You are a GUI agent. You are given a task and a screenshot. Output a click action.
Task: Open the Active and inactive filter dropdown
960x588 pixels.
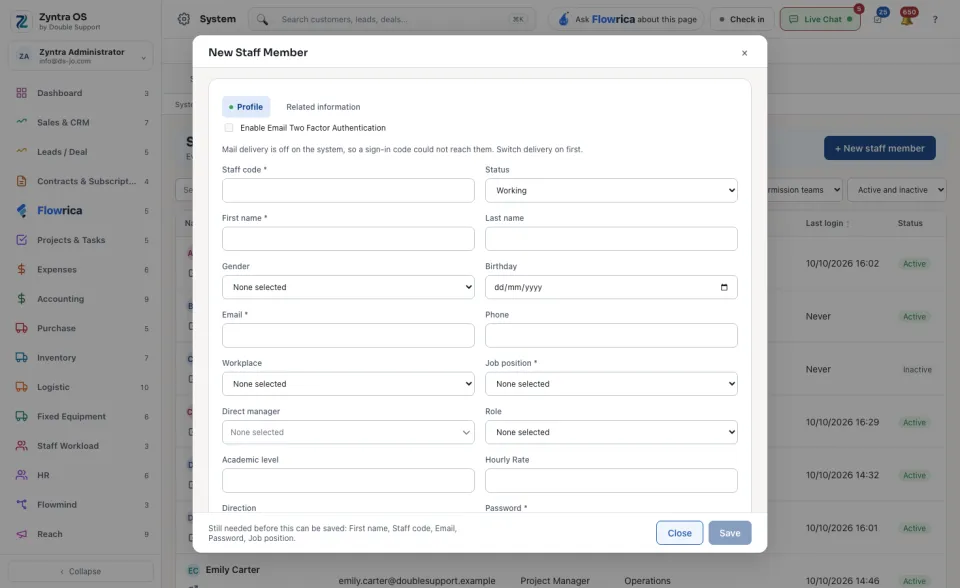pyautogui.click(x=896, y=190)
